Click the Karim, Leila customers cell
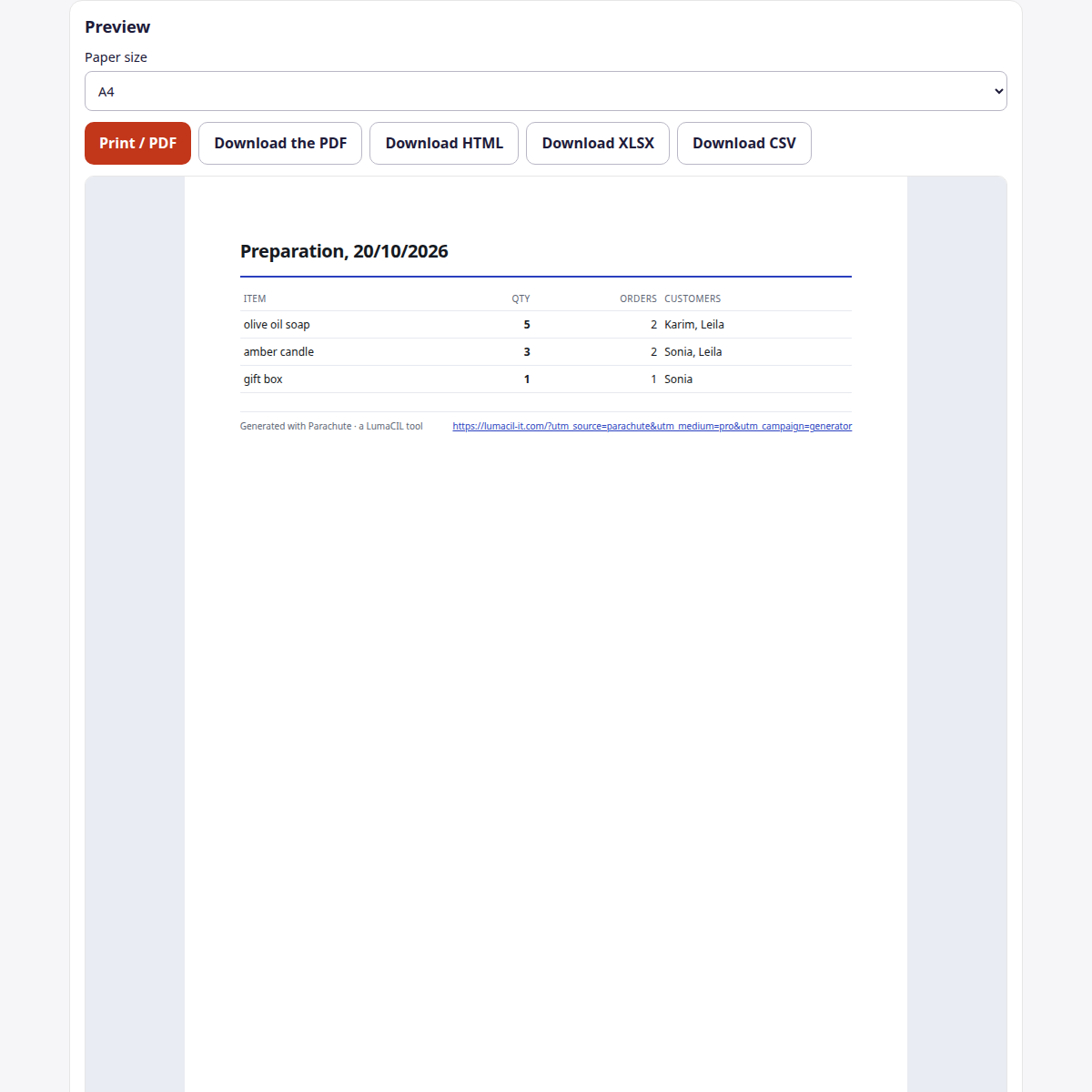Viewport: 1092px width, 1092px height. click(694, 325)
